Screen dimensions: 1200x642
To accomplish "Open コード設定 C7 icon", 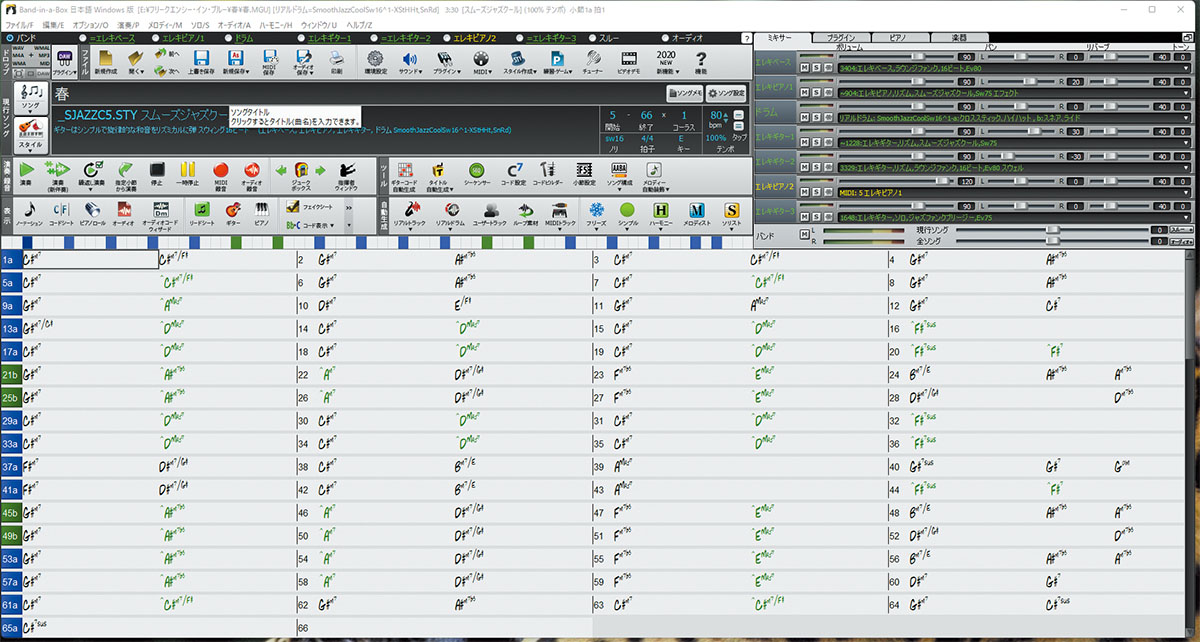I will pyautogui.click(x=514, y=174).
